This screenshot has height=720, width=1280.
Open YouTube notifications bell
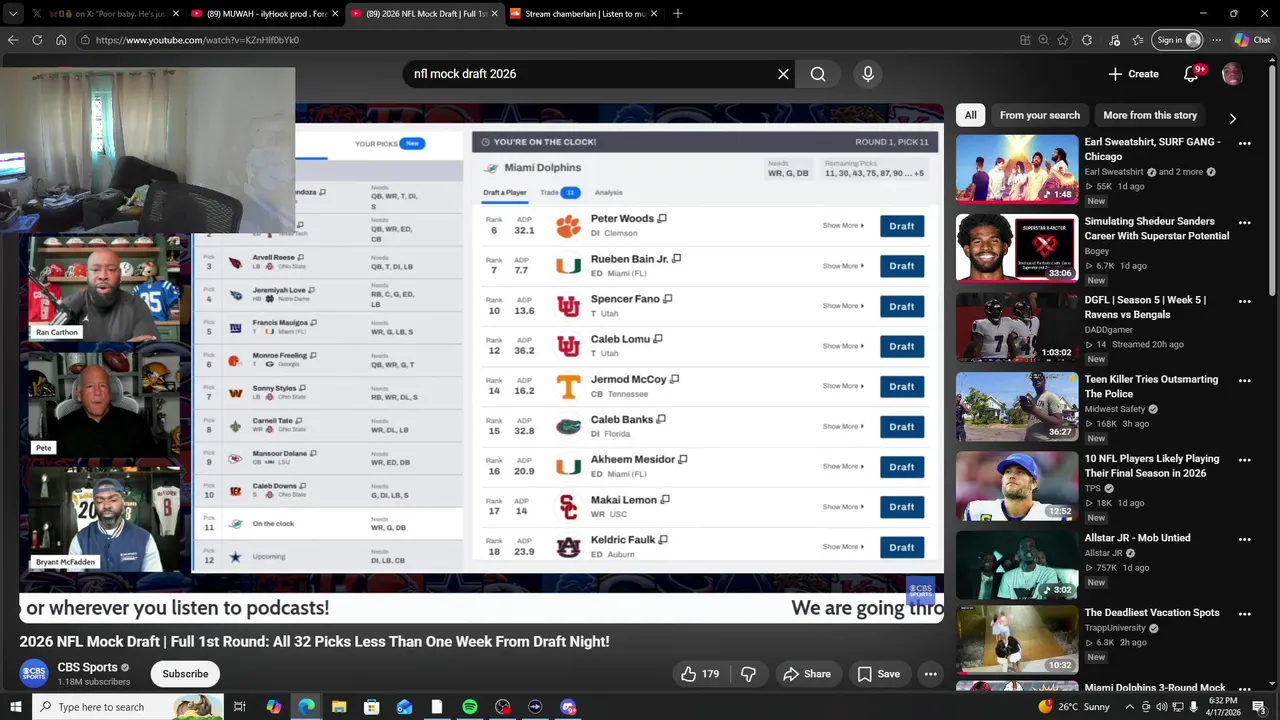[x=1190, y=74]
